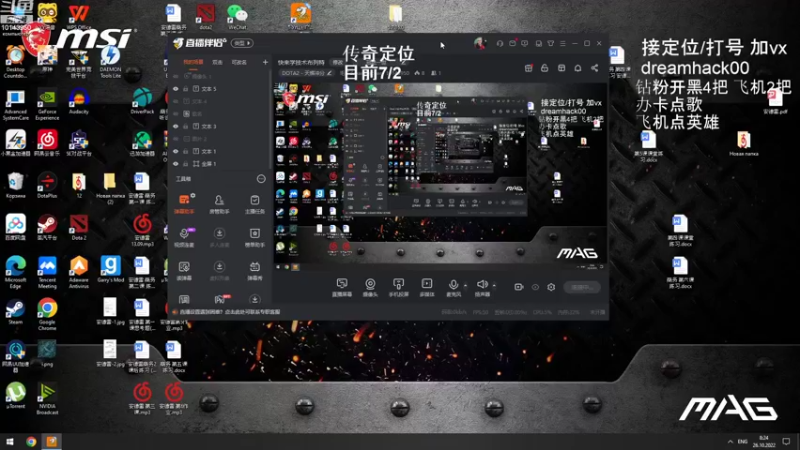800x450 pixels.
Task: Switch to the third scene tab
Action: (239, 62)
